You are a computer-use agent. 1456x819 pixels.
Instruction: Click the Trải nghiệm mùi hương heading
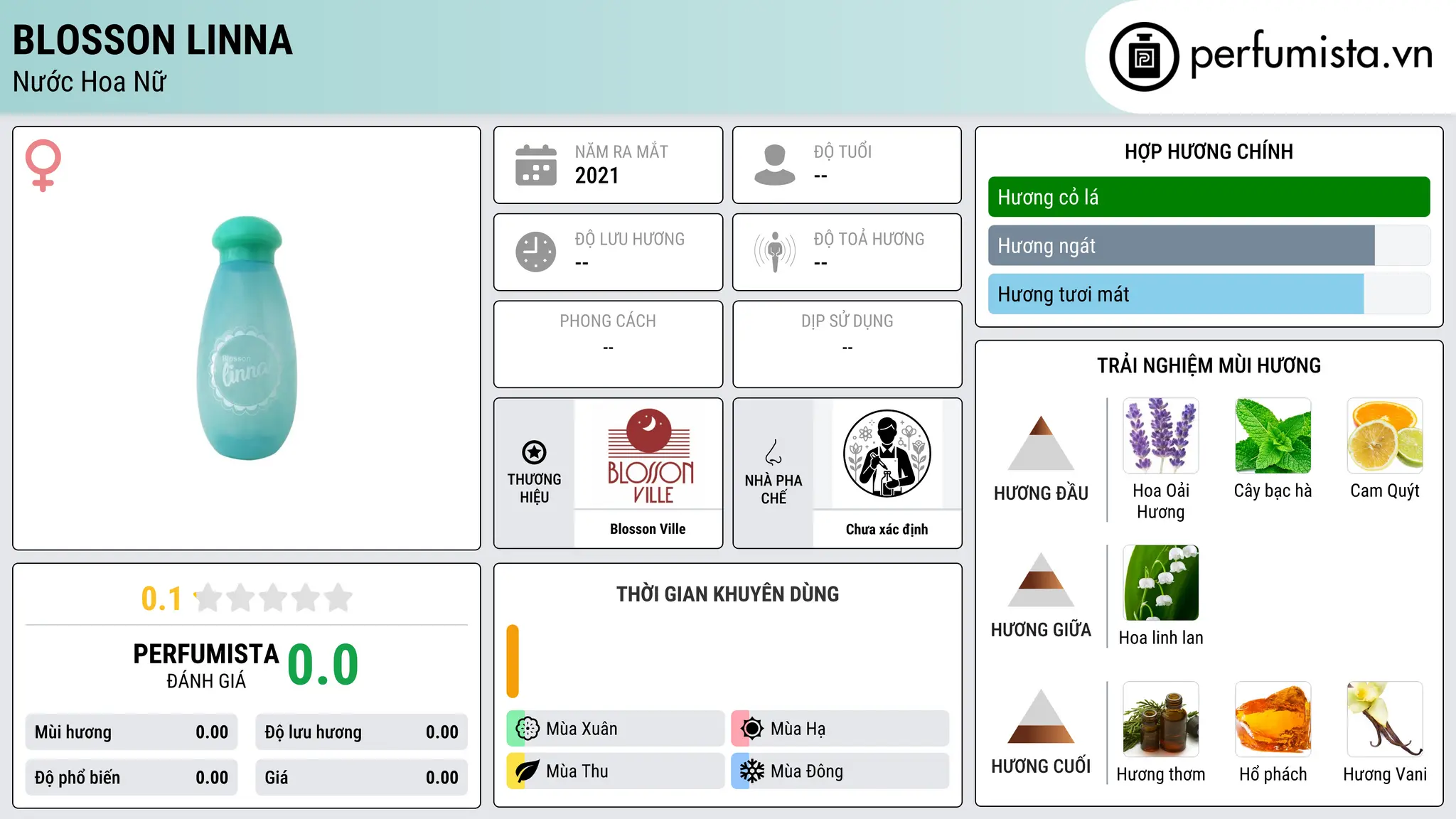1209,365
